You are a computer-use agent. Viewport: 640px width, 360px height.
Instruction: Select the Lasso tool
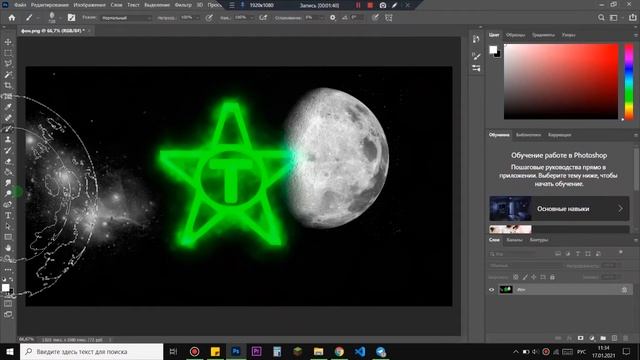pyautogui.click(x=8, y=64)
